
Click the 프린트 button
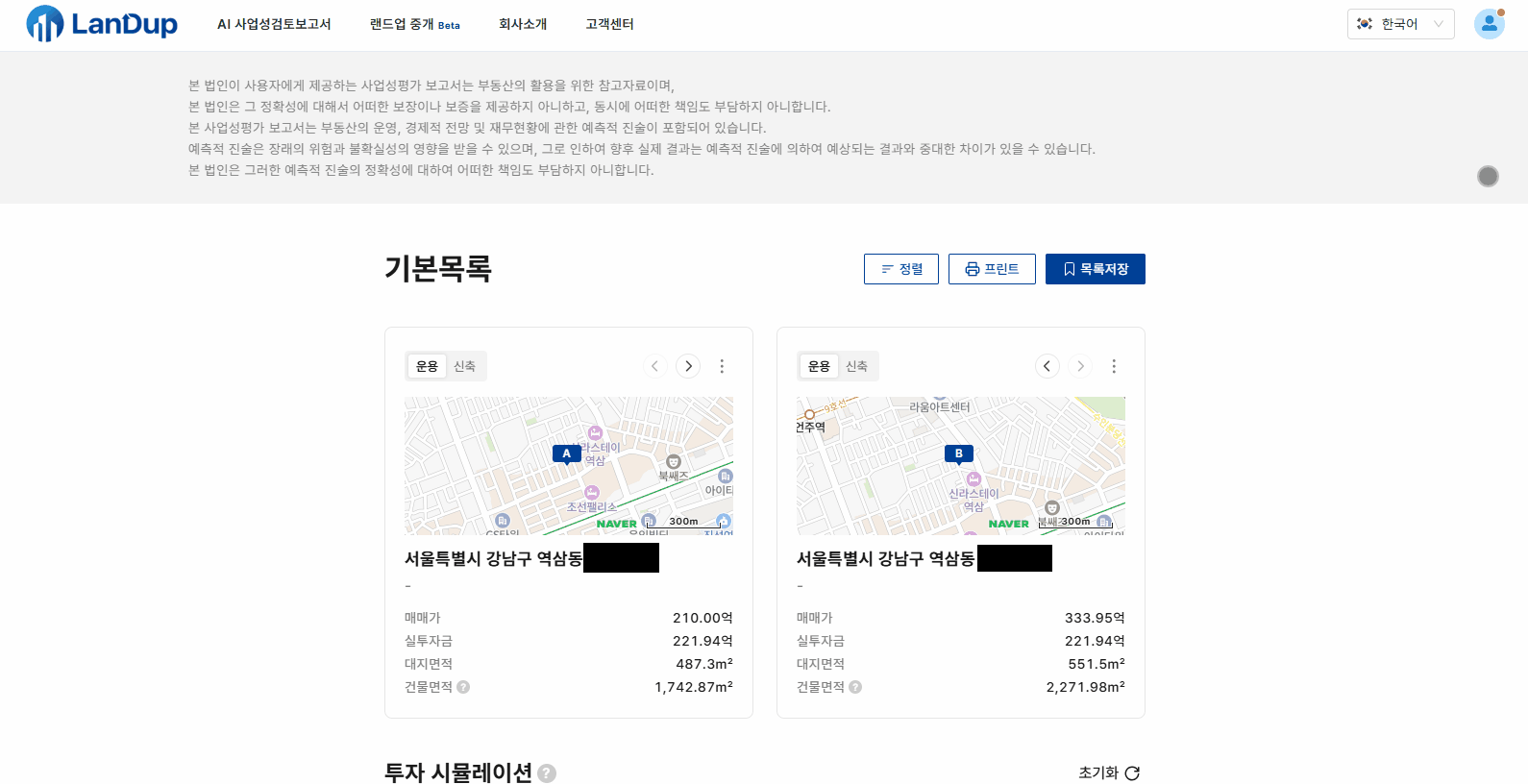(x=992, y=269)
